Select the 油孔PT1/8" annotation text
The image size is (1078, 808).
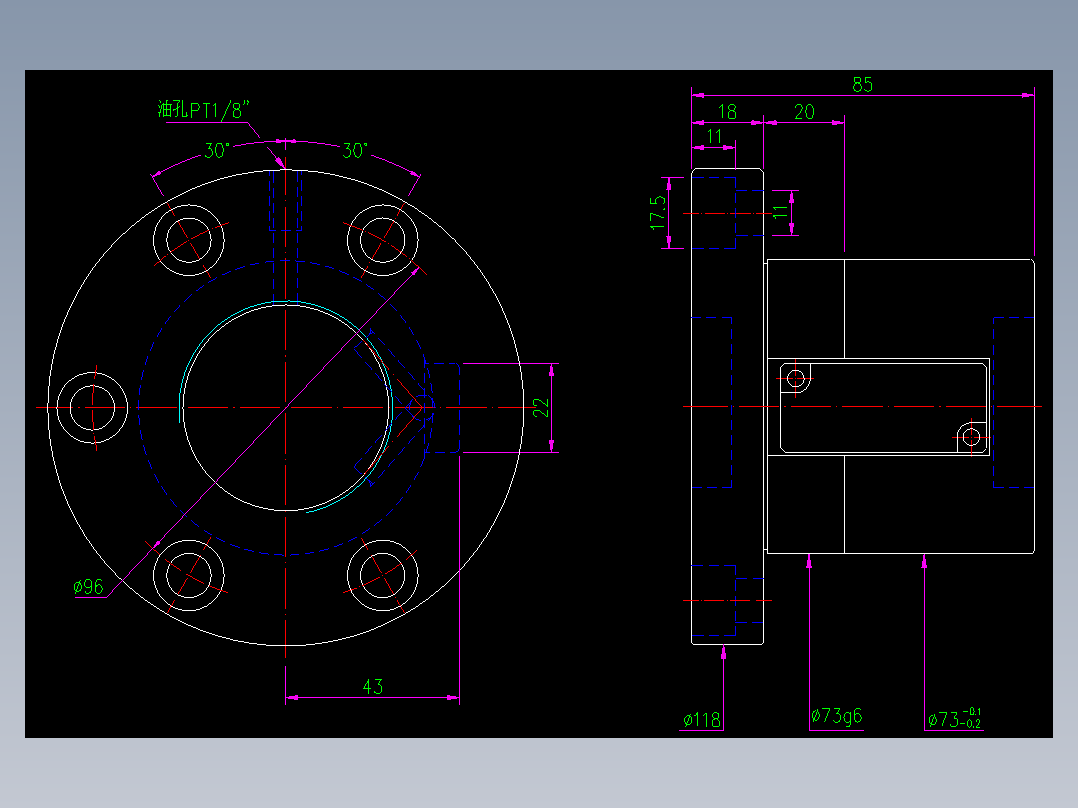click(203, 109)
